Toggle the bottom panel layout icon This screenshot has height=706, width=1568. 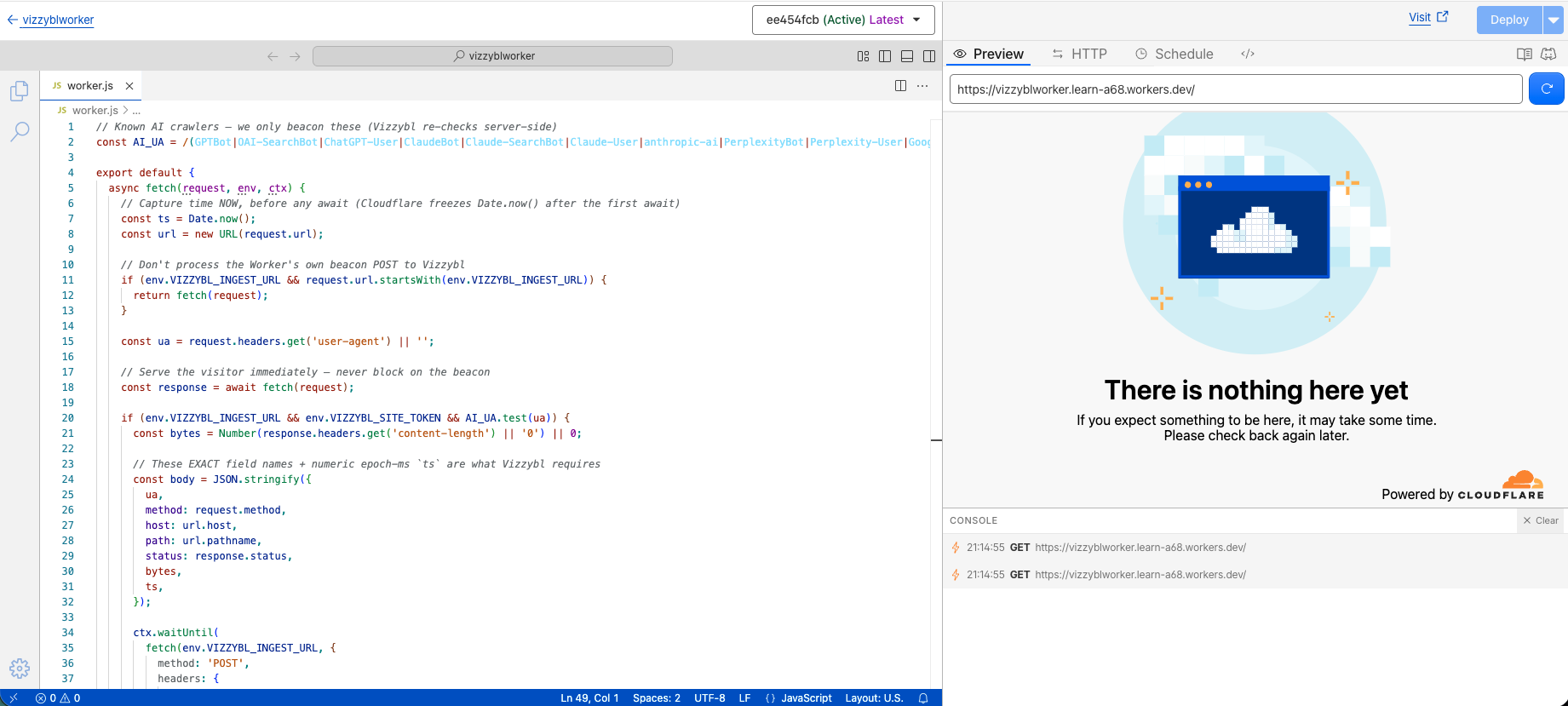[x=907, y=56]
